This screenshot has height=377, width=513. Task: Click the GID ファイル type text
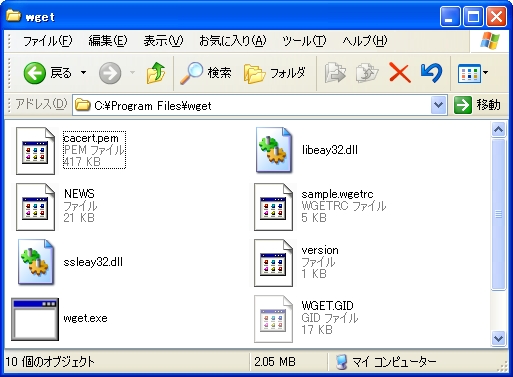point(330,318)
